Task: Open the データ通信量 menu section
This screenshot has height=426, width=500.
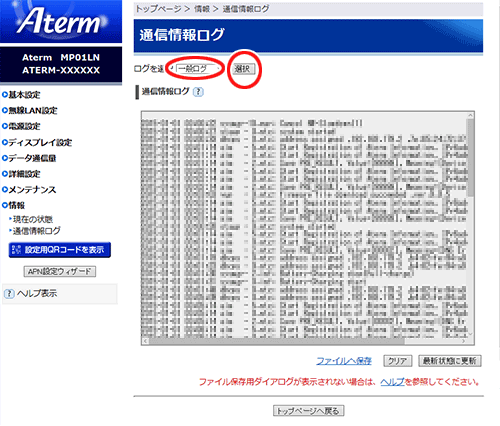Action: pyautogui.click(x=32, y=158)
